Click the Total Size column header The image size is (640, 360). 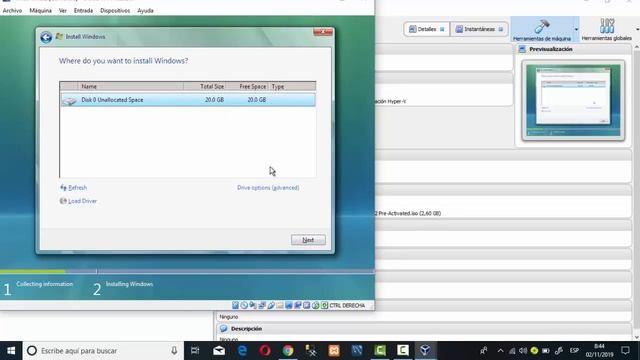[206, 87]
